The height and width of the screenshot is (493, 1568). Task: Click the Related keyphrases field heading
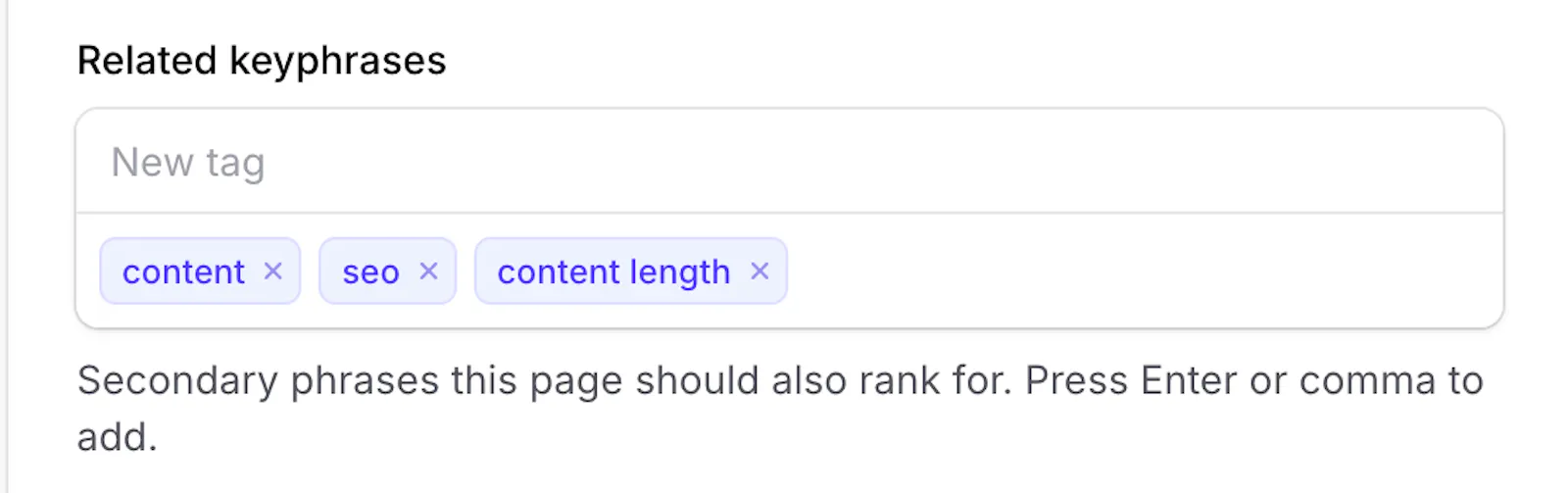(x=262, y=61)
